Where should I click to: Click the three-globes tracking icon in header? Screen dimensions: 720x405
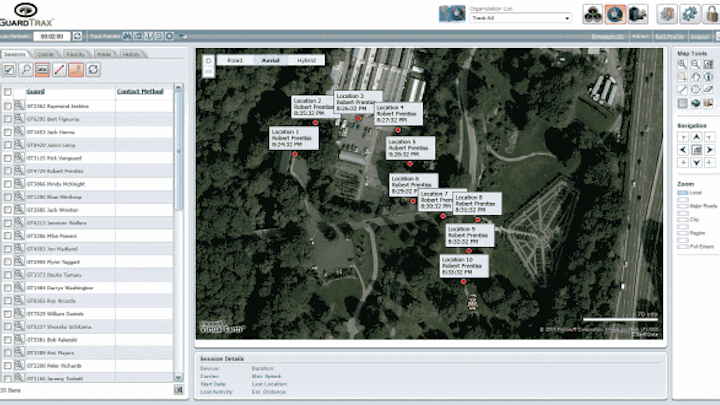[593, 14]
